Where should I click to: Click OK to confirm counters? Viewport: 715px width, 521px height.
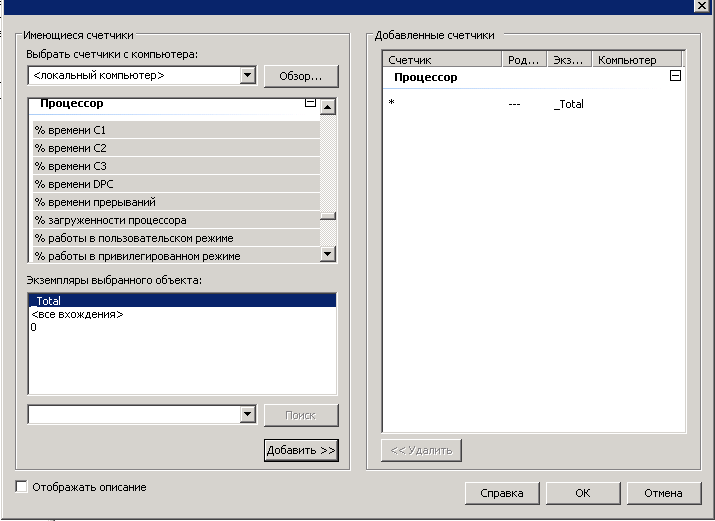[x=582, y=493]
